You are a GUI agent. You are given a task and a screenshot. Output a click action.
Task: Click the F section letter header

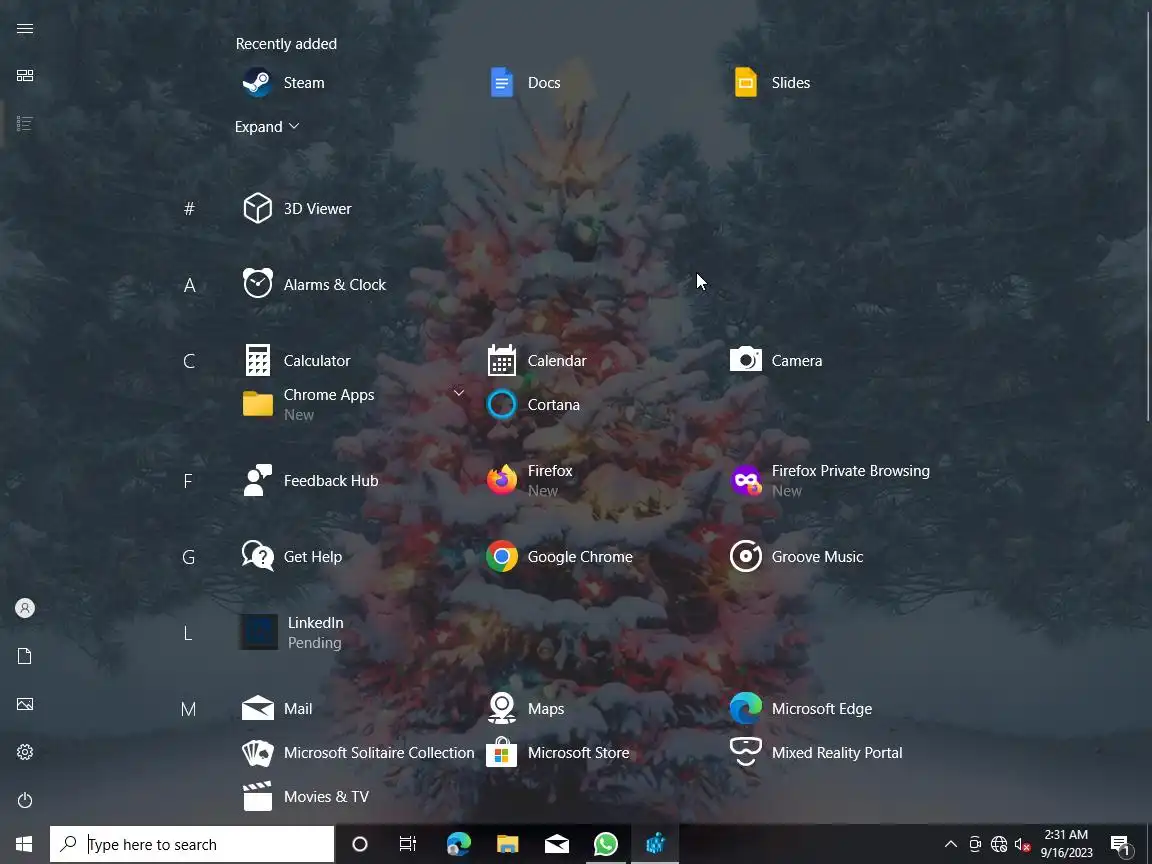(188, 481)
